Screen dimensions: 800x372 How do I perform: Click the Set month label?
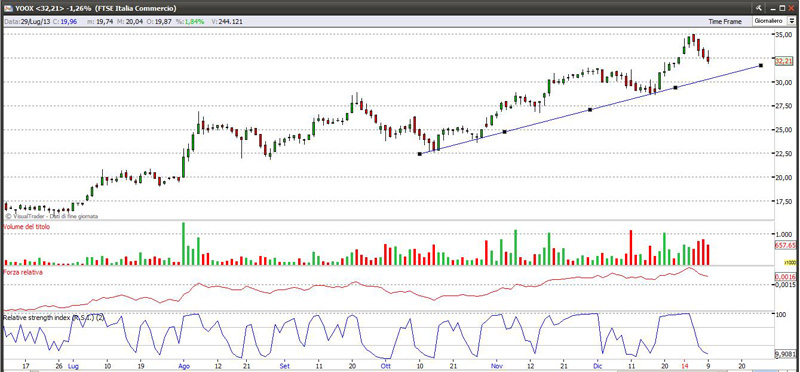285,366
